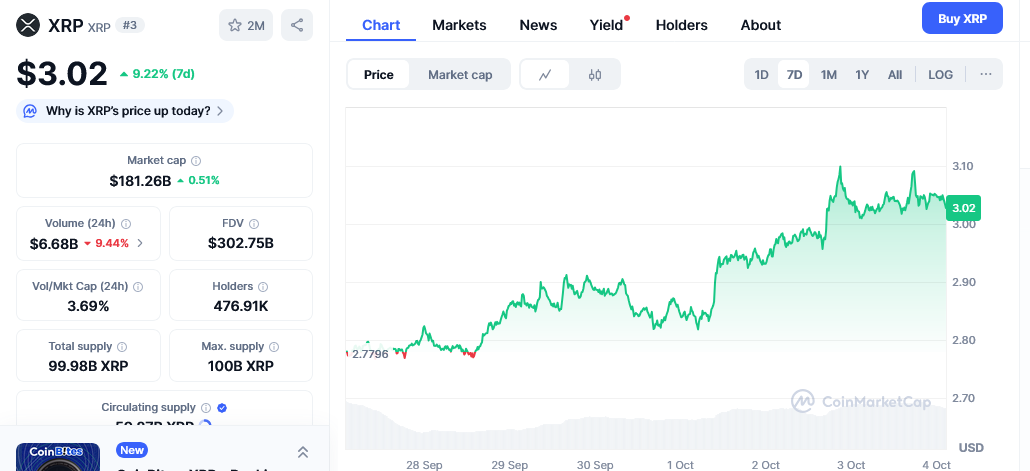The height and width of the screenshot is (471, 1030).
Task: Go to the Holders tab
Action: (x=681, y=25)
